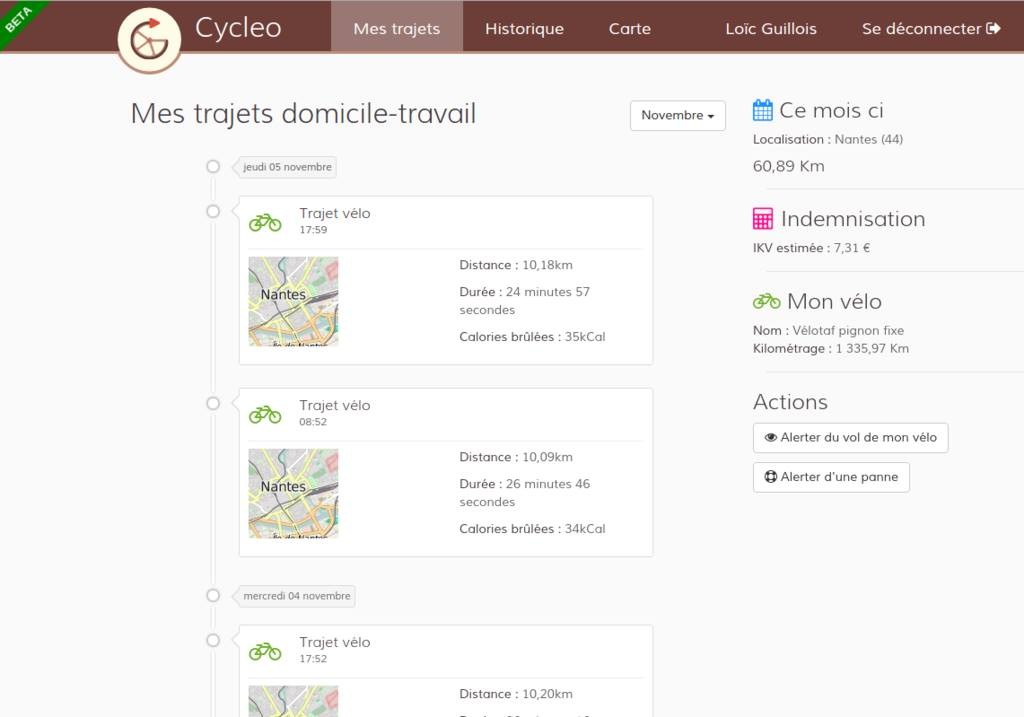Image resolution: width=1024 pixels, height=717 pixels.
Task: Open Loïc Guillois profile menu item
Action: pyautogui.click(x=771, y=28)
